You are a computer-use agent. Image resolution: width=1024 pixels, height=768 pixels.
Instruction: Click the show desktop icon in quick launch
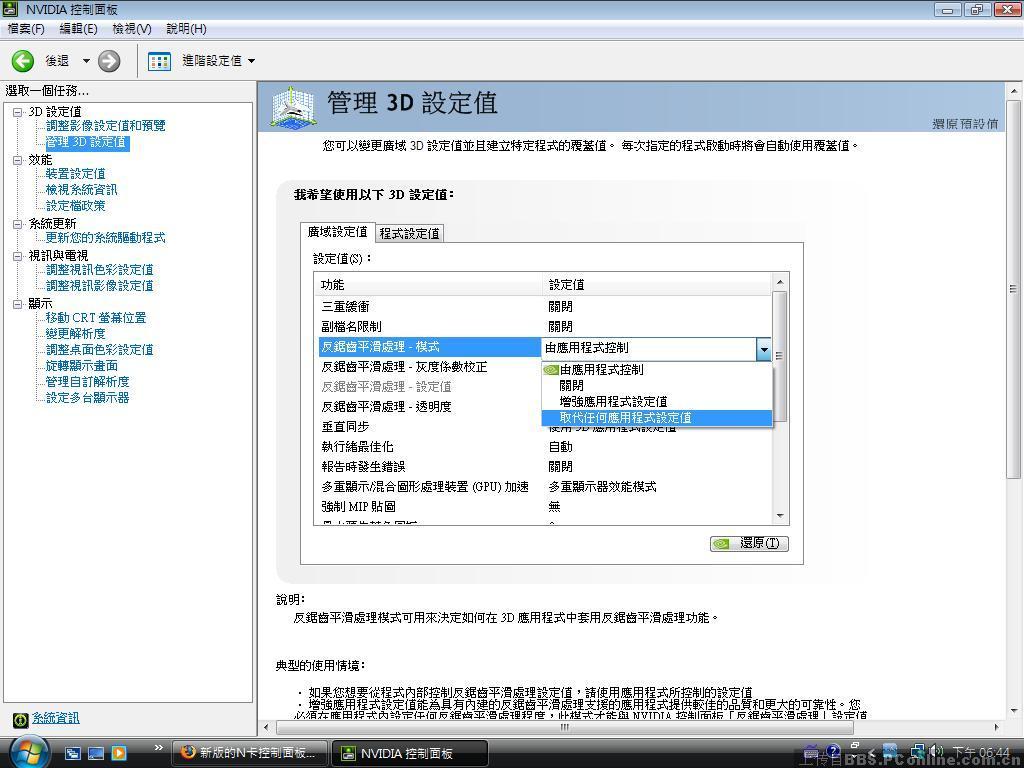point(96,752)
